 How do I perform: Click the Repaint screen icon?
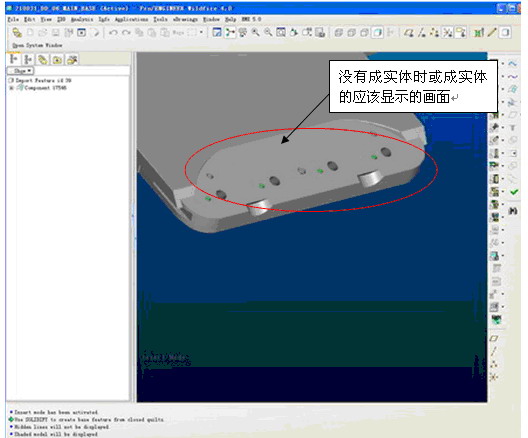click(x=217, y=32)
